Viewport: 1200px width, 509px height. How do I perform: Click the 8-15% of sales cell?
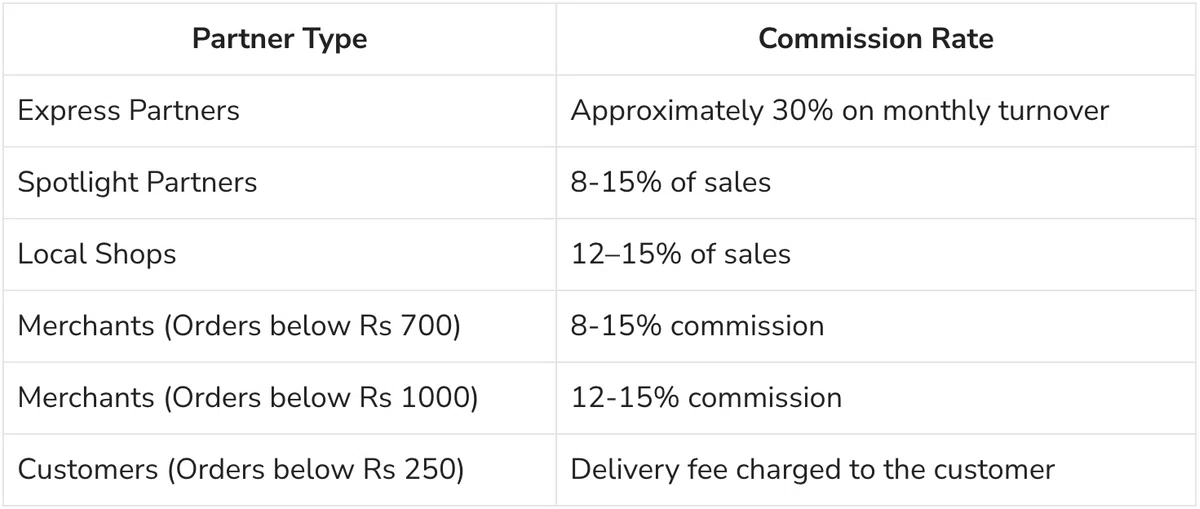[x=876, y=182]
